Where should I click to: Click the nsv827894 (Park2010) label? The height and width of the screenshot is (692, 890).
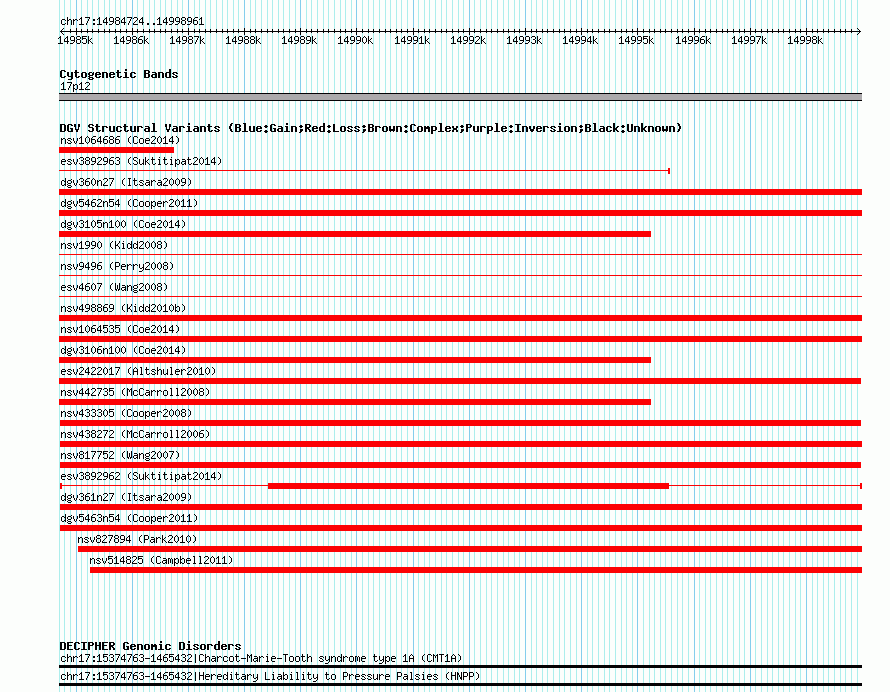[137, 539]
